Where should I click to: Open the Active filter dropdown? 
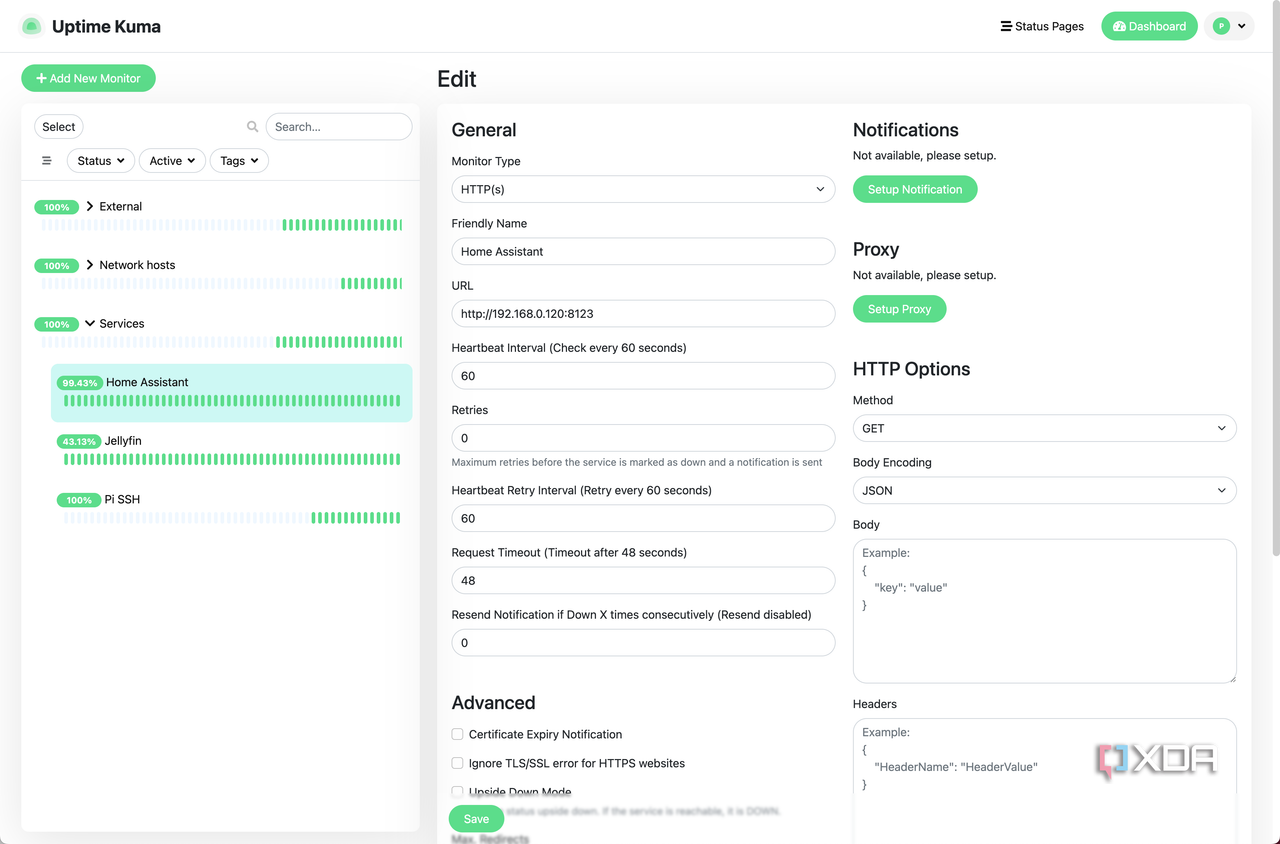click(x=172, y=161)
